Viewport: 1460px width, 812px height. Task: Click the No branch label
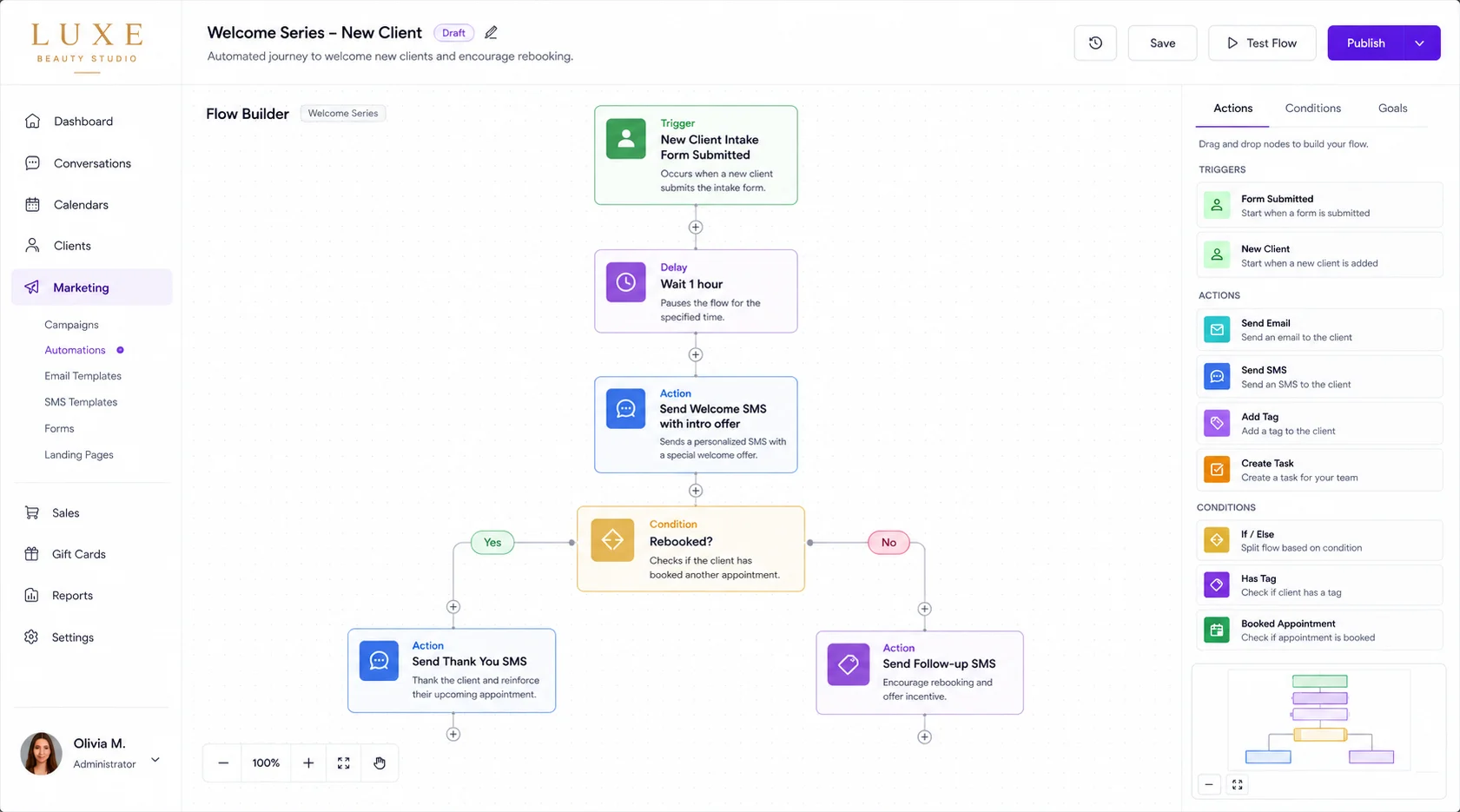click(x=889, y=543)
